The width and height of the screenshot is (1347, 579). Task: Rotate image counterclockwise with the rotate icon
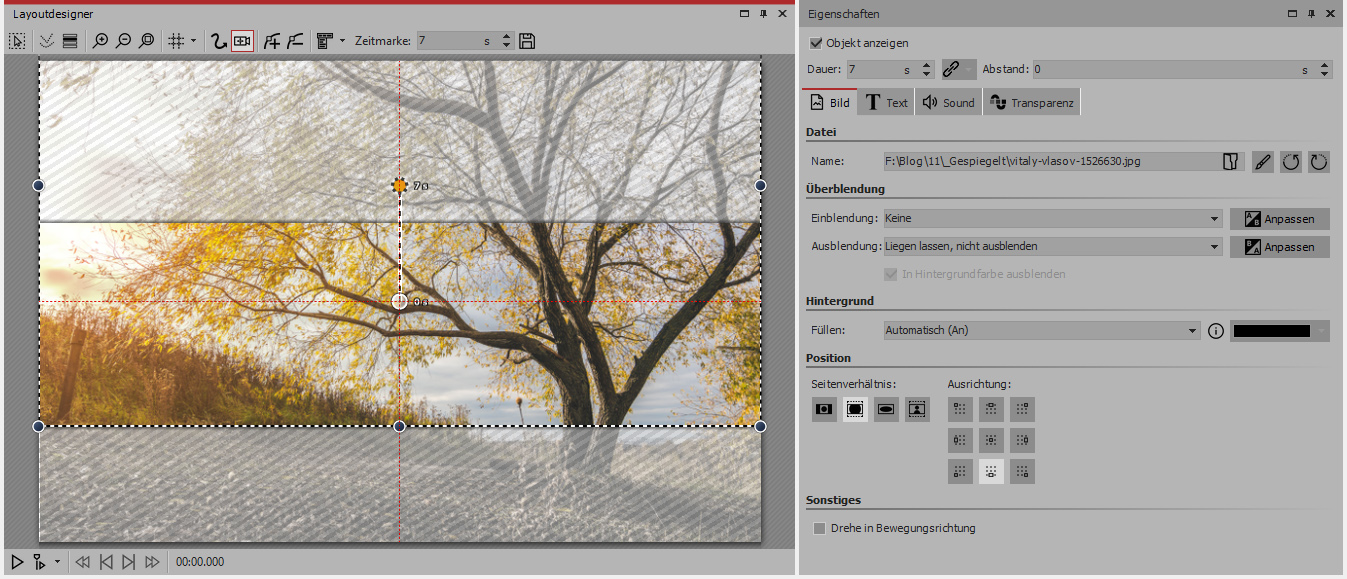[x=1291, y=161]
